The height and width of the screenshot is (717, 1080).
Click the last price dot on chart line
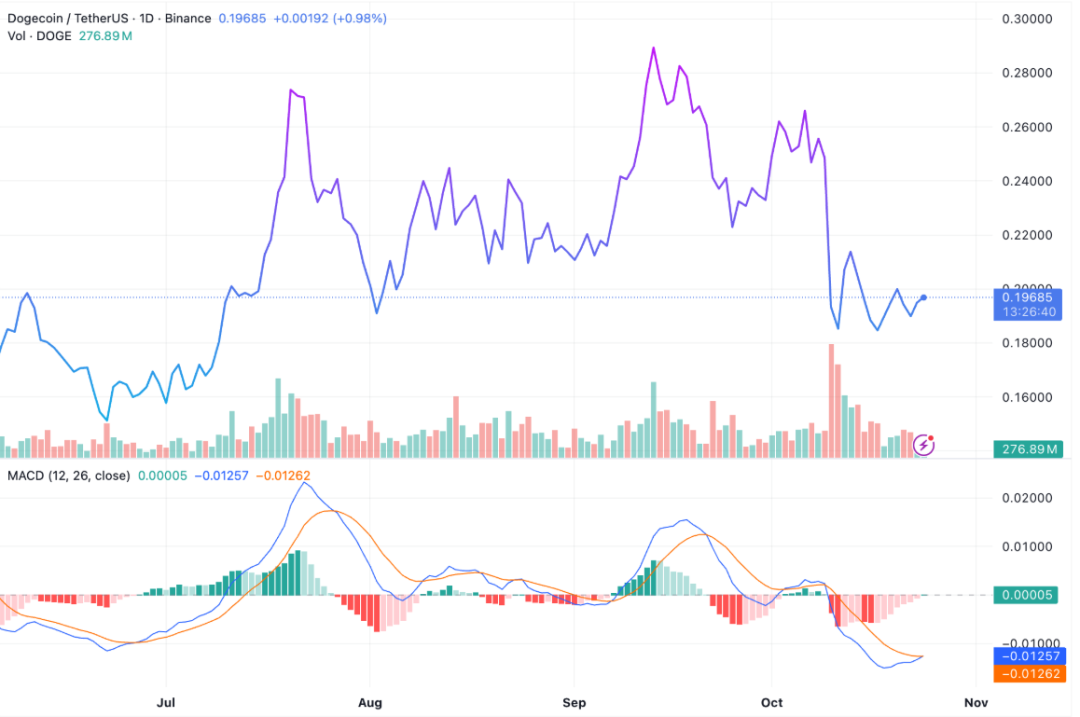(x=923, y=297)
